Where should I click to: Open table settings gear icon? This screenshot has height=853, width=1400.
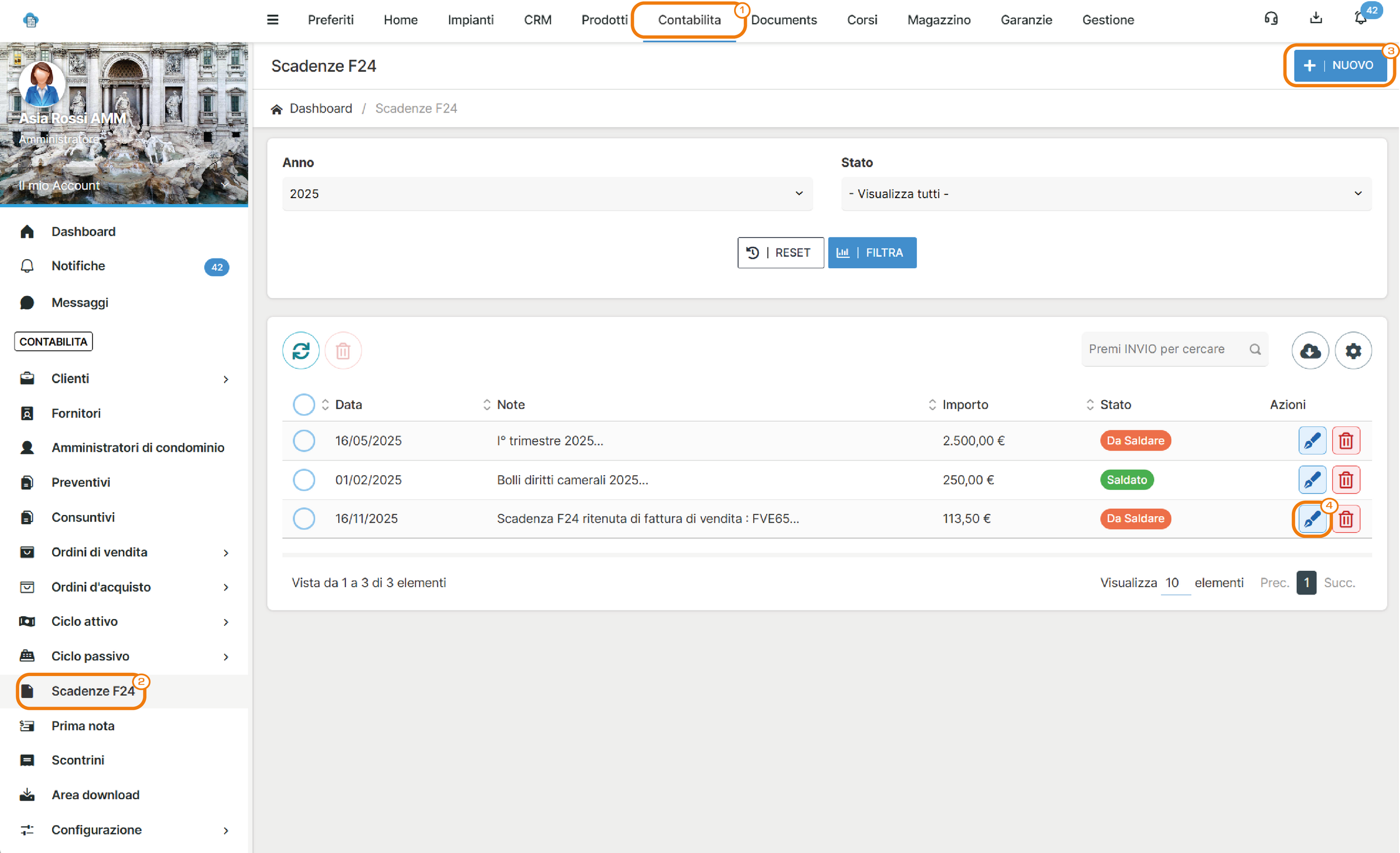coord(1352,350)
